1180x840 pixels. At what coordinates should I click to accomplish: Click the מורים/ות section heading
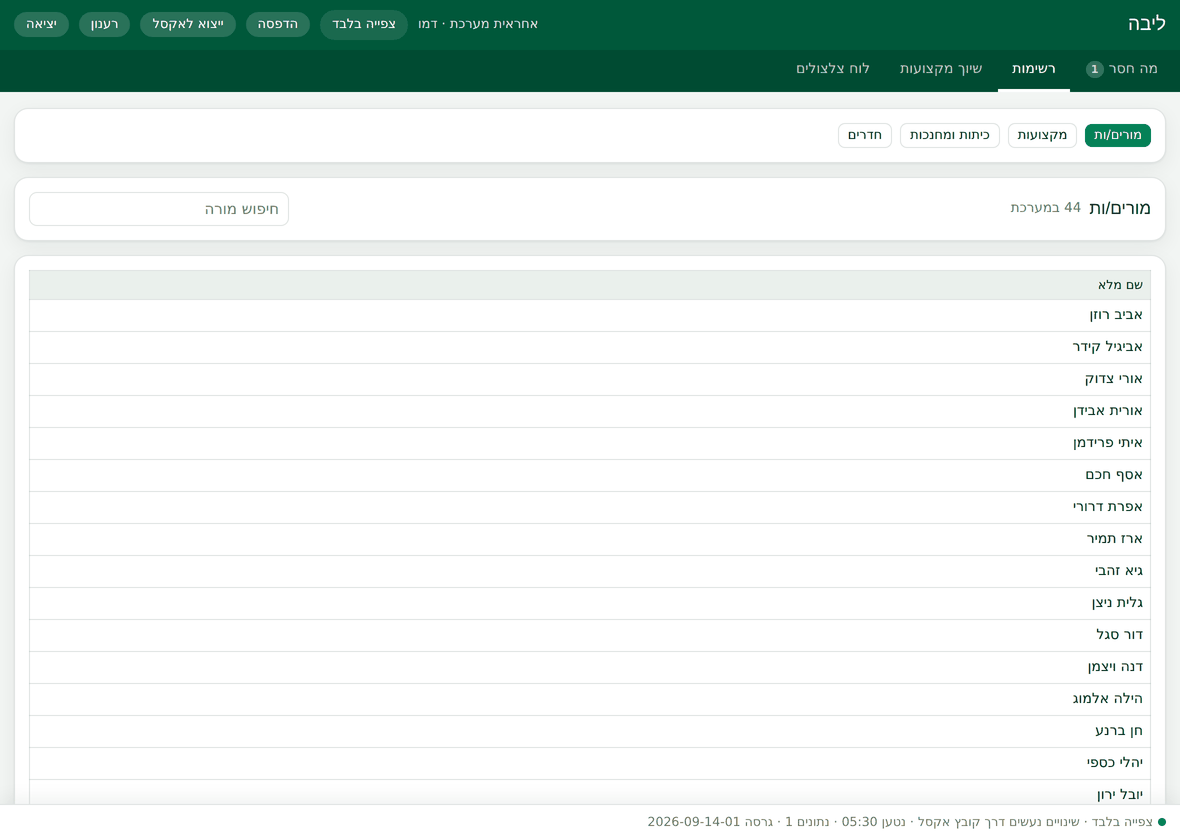coord(1120,208)
